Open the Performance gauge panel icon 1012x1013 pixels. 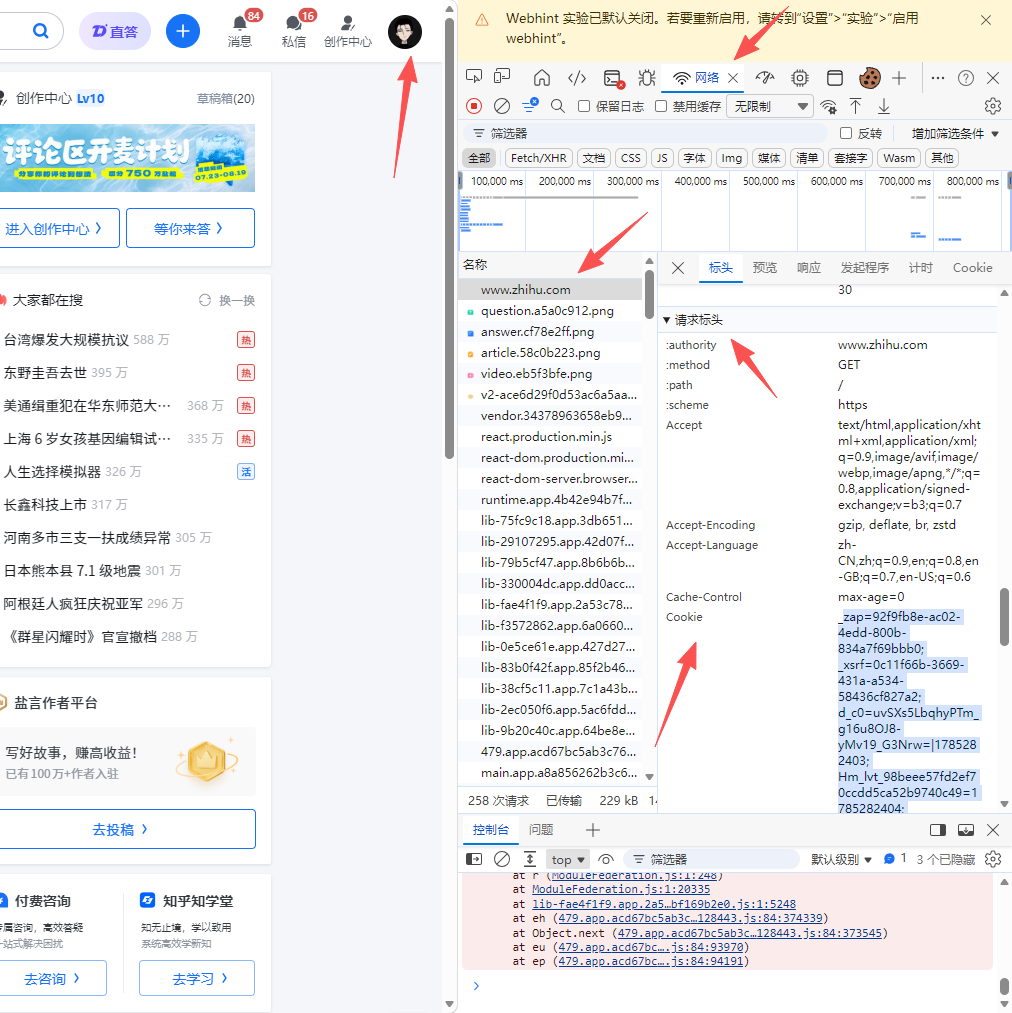click(x=764, y=78)
